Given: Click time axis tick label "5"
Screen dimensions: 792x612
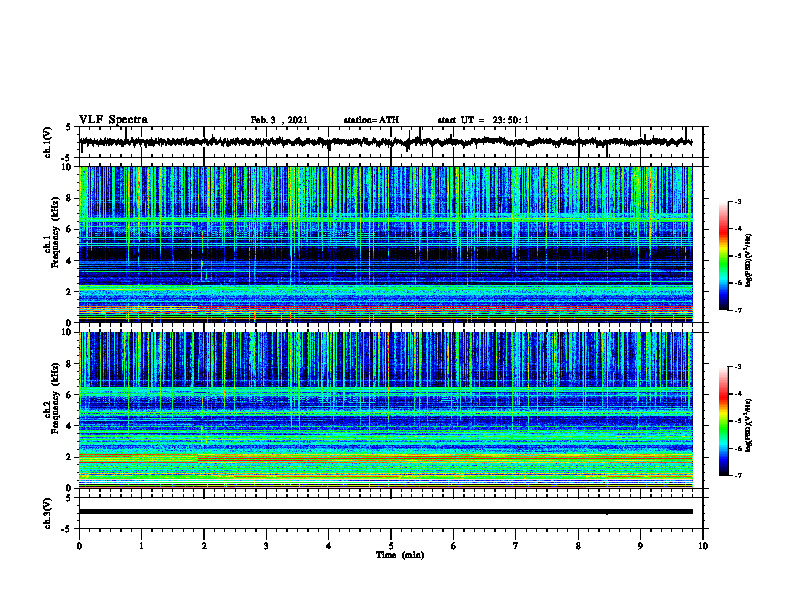Looking at the screenshot, I should (x=391, y=546).
